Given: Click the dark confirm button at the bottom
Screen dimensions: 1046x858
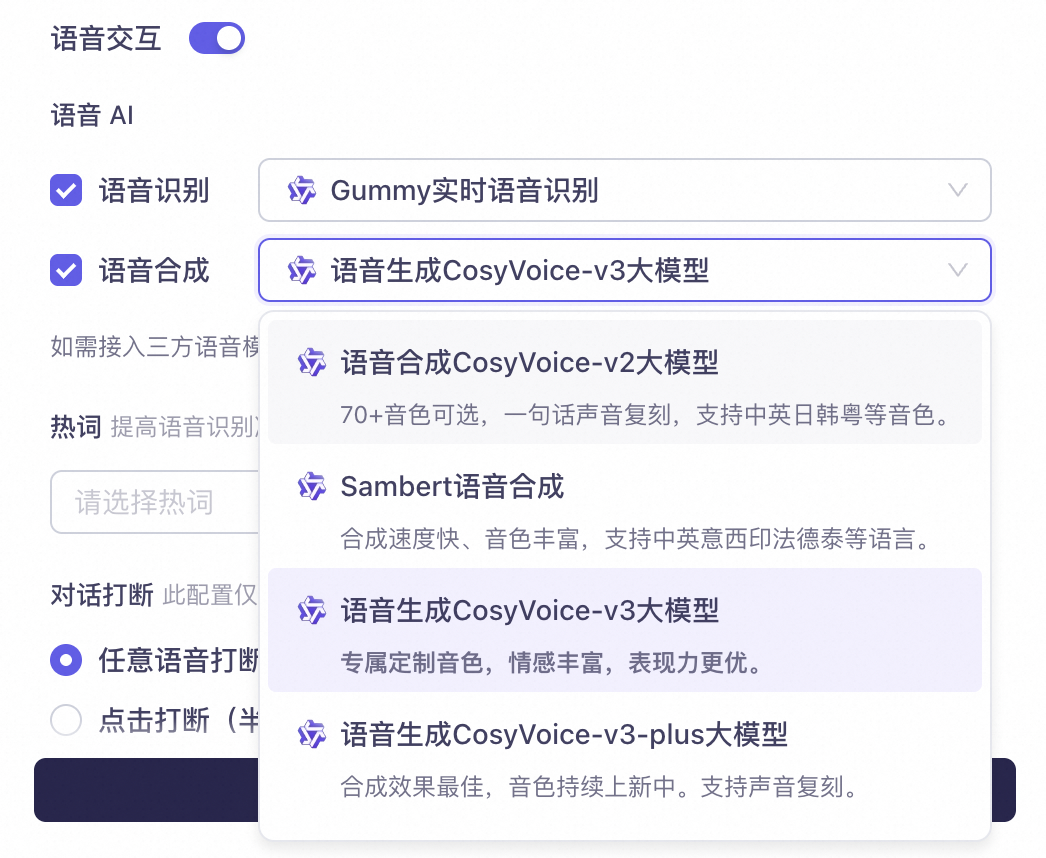Looking at the screenshot, I should click(x=150, y=789).
